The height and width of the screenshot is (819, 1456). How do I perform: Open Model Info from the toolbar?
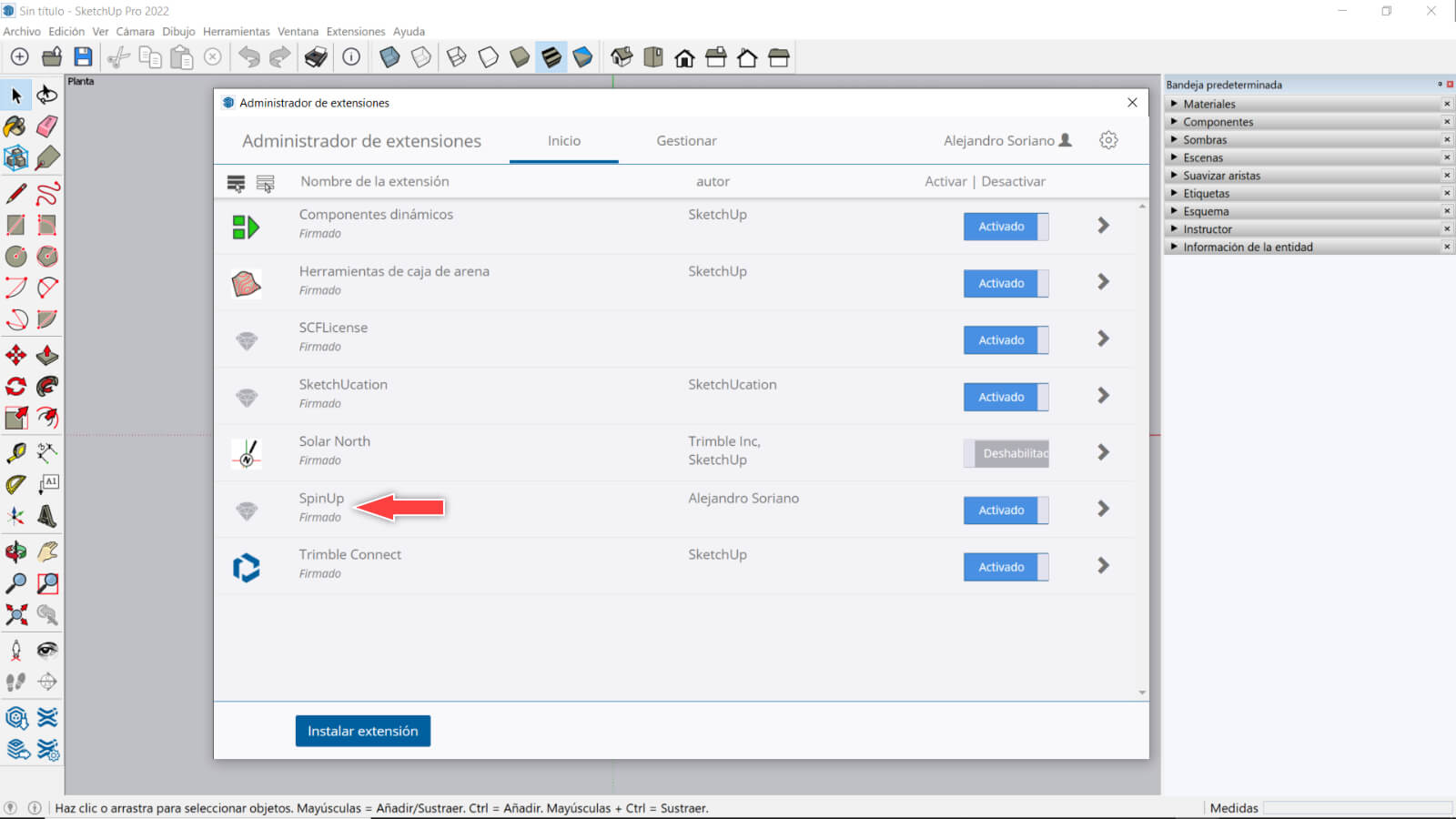[351, 57]
